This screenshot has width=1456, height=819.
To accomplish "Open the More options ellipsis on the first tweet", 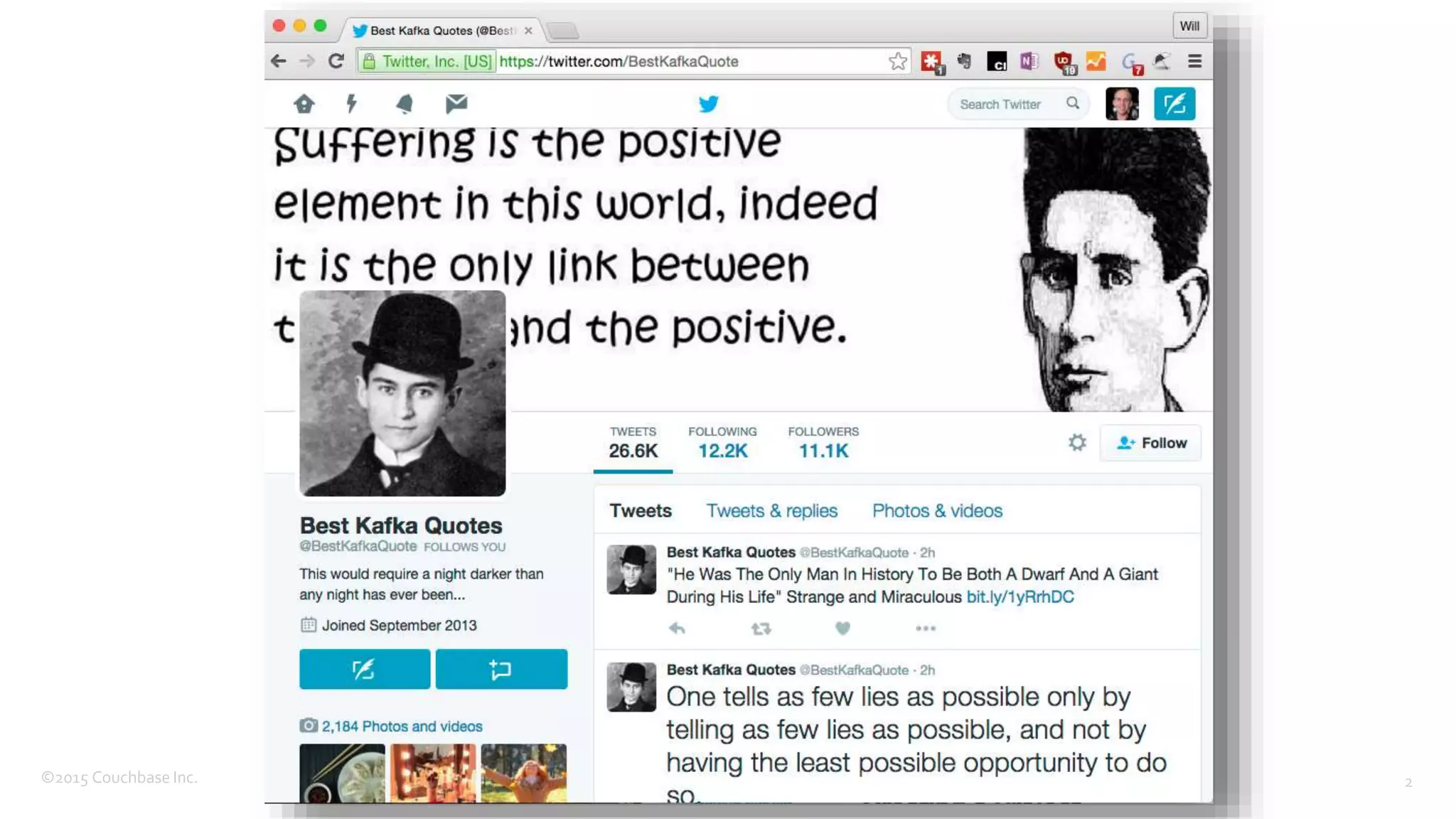I will pos(926,628).
